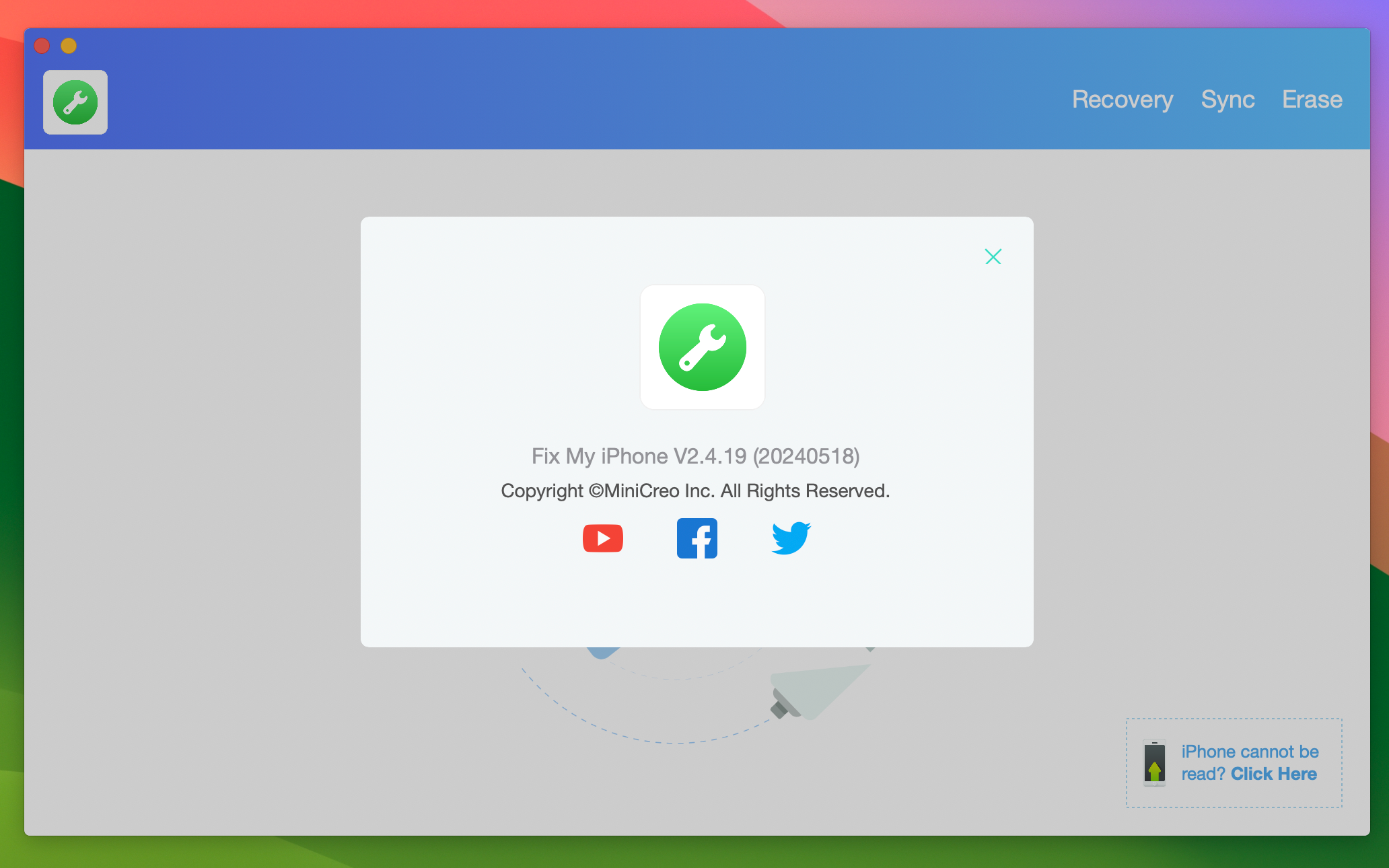The image size is (1389, 868).
Task: Click the X to dismiss about dialog
Action: pyautogui.click(x=993, y=256)
